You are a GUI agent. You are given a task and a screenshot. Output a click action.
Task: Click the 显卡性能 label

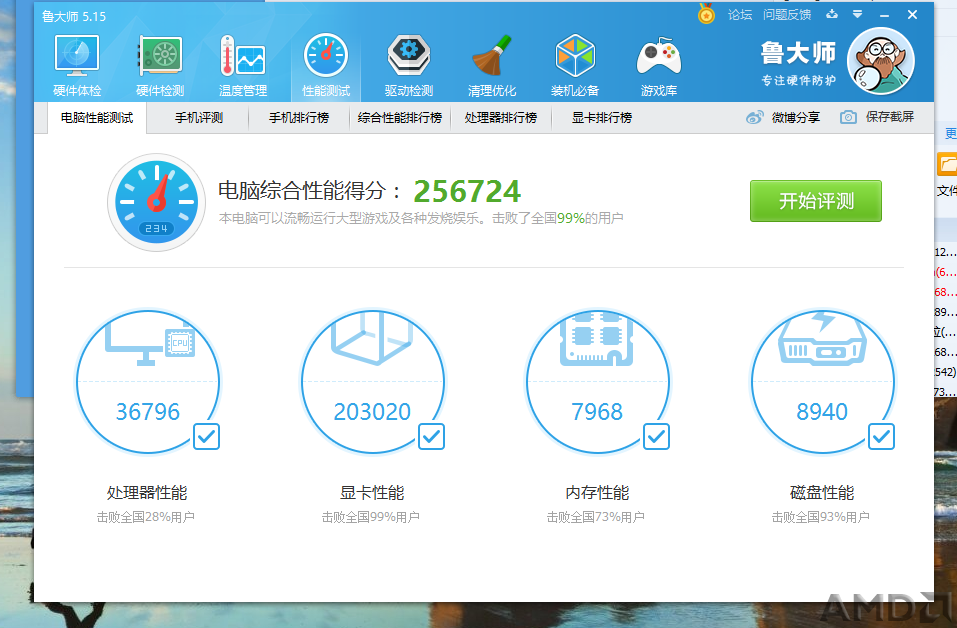point(372,493)
